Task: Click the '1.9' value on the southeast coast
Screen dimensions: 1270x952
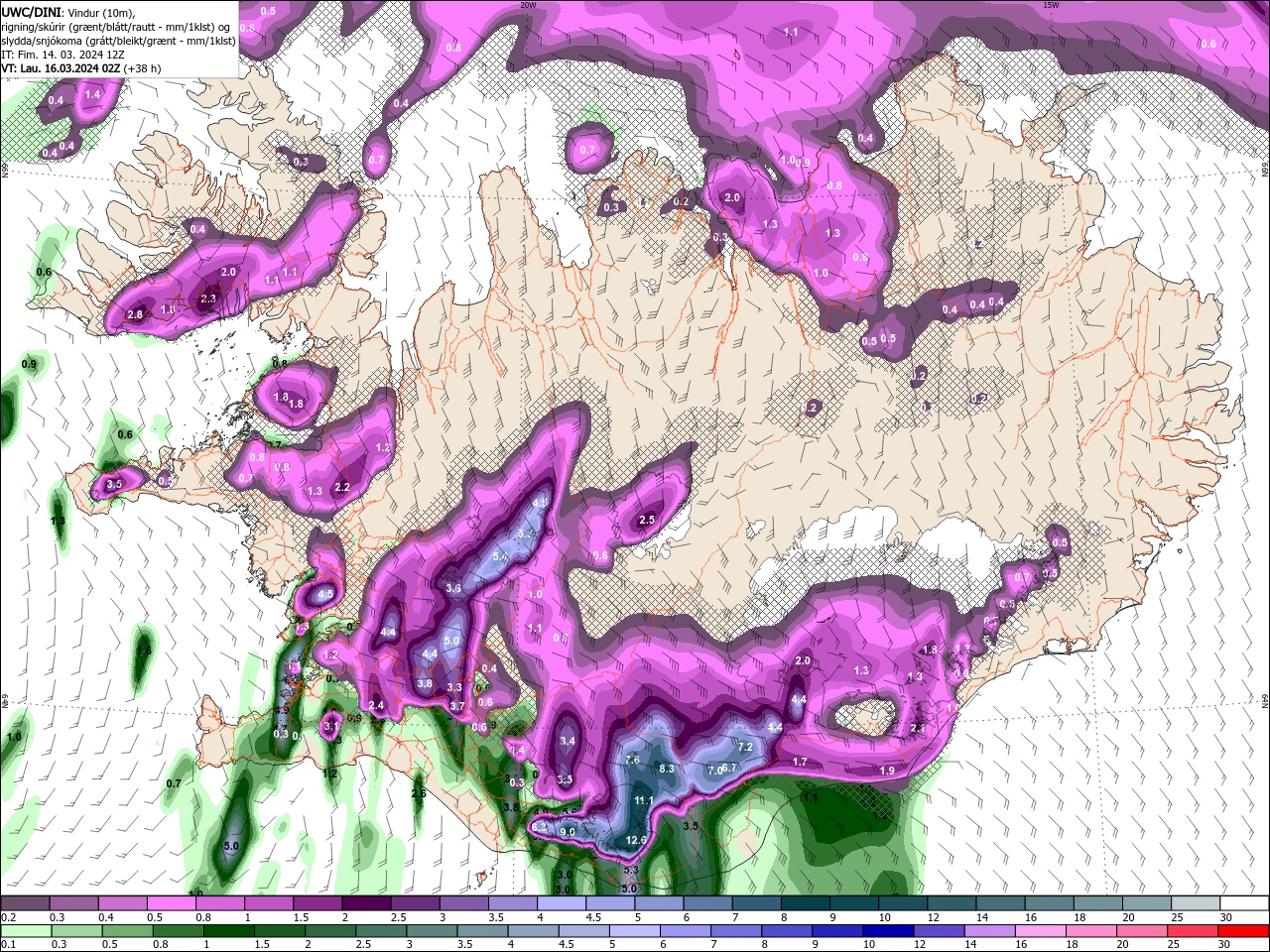Action: 887,771
